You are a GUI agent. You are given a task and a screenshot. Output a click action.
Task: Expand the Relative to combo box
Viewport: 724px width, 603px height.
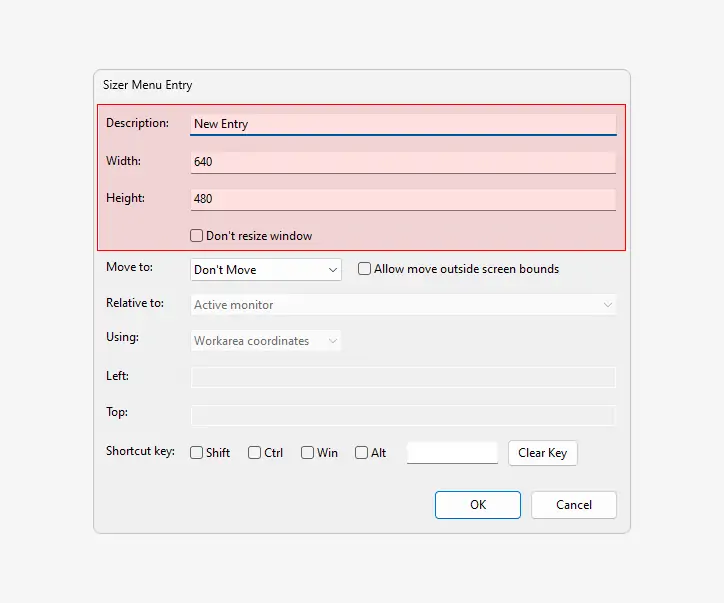click(402, 305)
